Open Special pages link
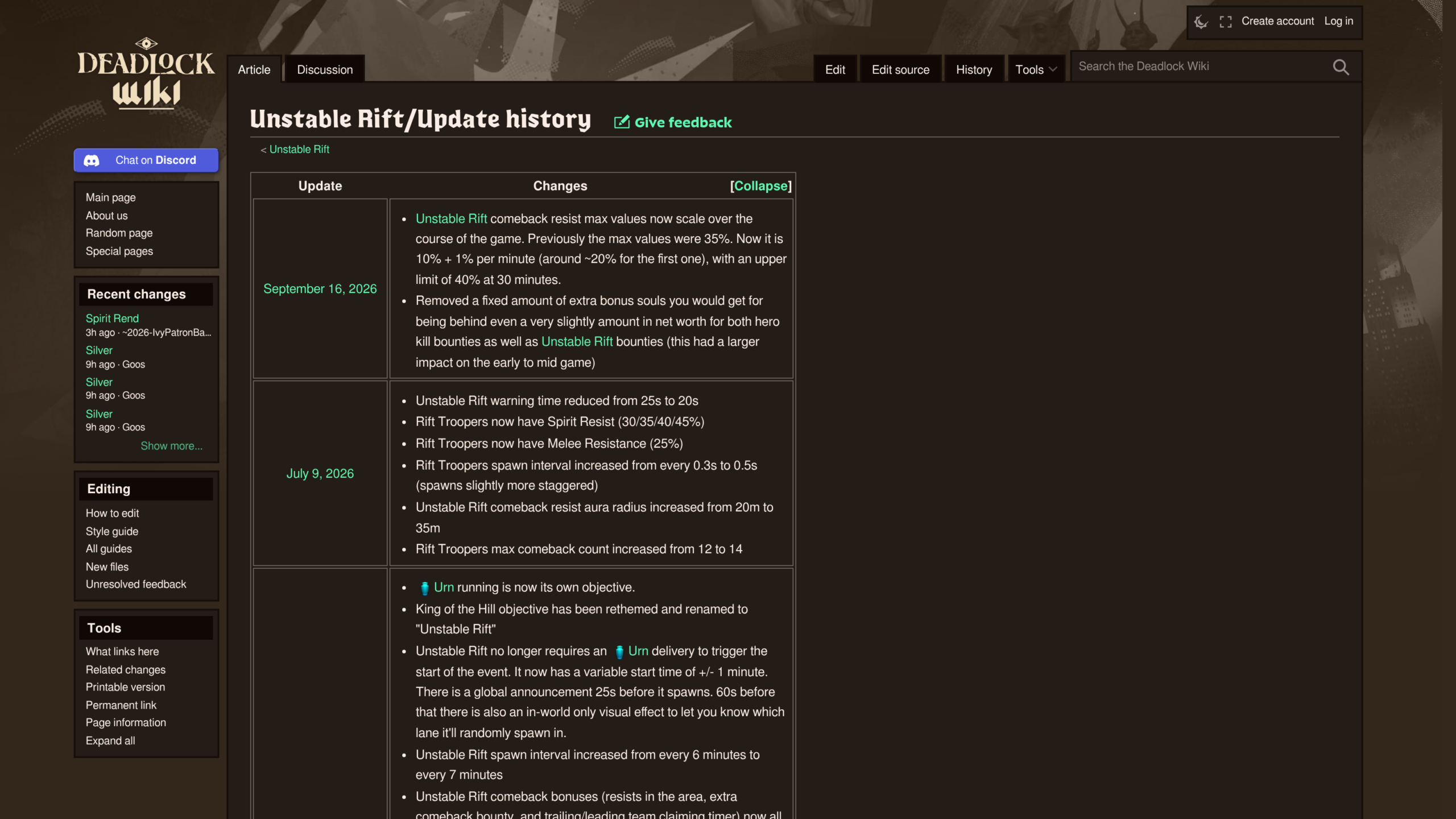The width and height of the screenshot is (1456, 819). click(119, 251)
